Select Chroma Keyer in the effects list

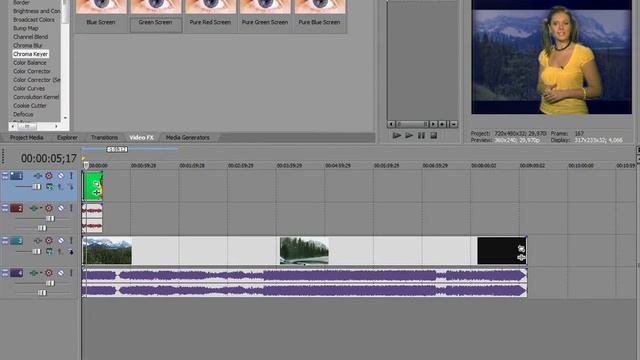point(31,54)
